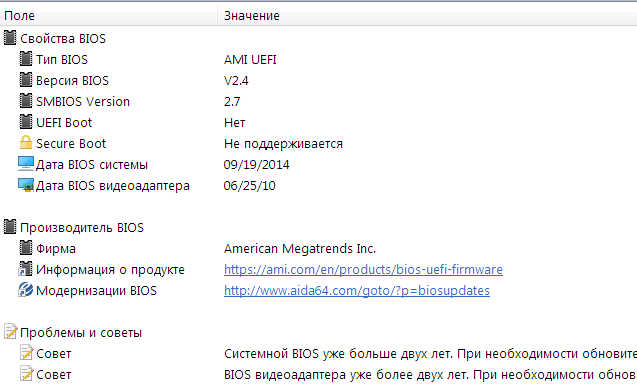This screenshot has width=637, height=389.
Task: Select the SMBIOS Version field label
Action: pos(83,102)
